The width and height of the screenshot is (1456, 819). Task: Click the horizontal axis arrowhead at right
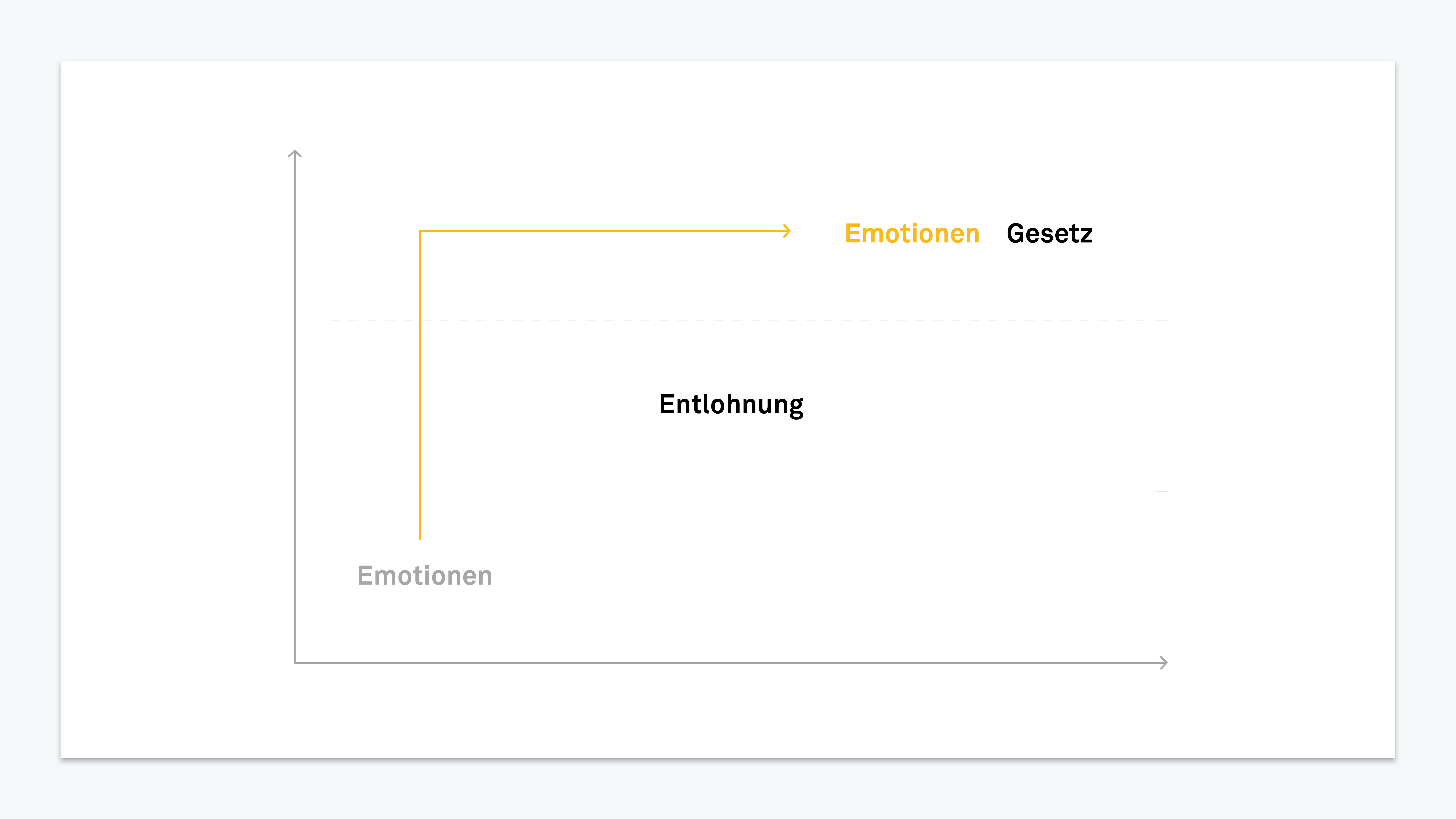[1164, 662]
